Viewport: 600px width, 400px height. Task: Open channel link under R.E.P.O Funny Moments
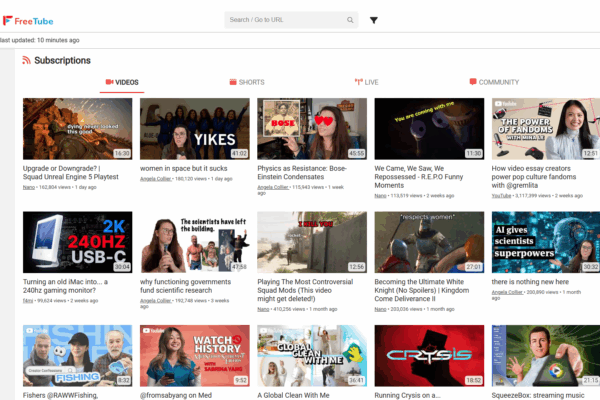[380, 196]
